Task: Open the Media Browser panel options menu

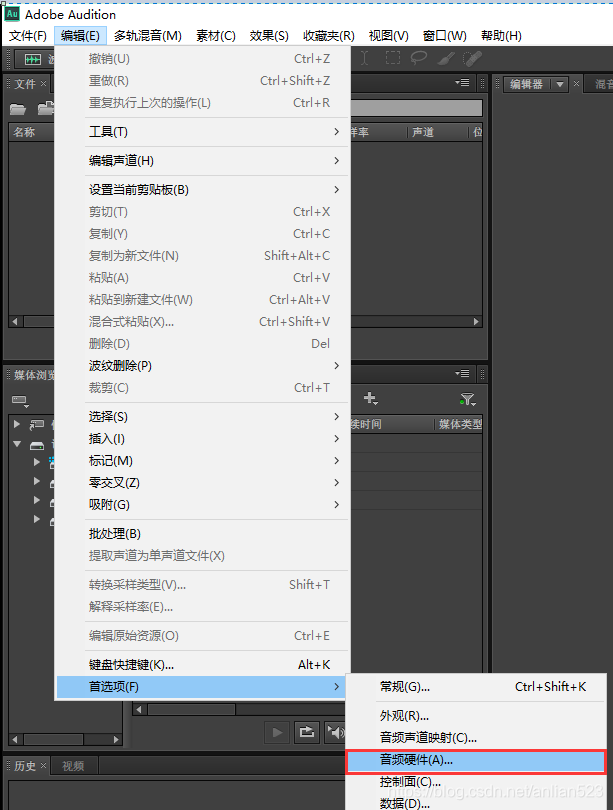Action: (462, 373)
